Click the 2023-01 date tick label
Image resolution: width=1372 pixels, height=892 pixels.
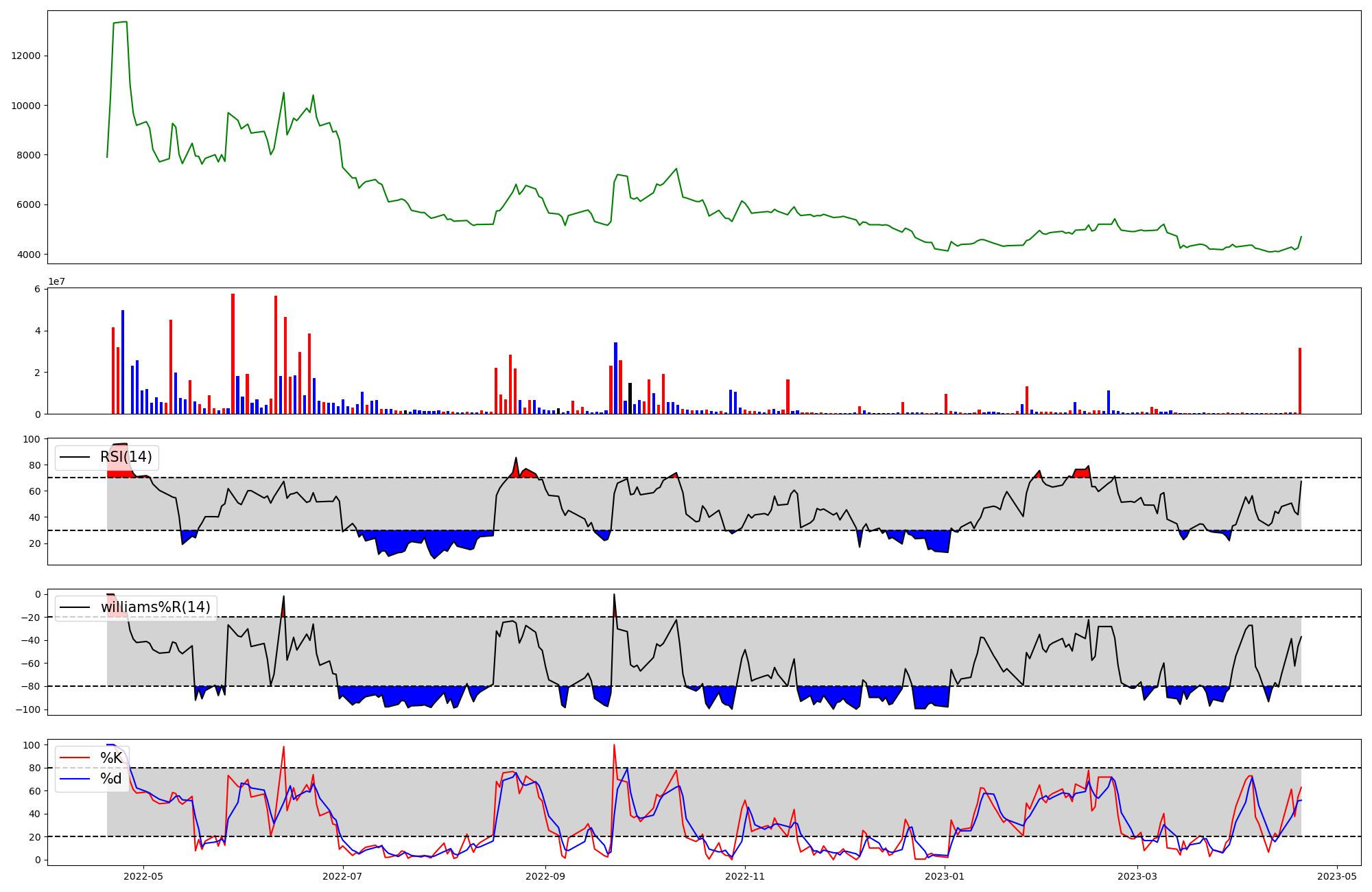click(x=945, y=876)
